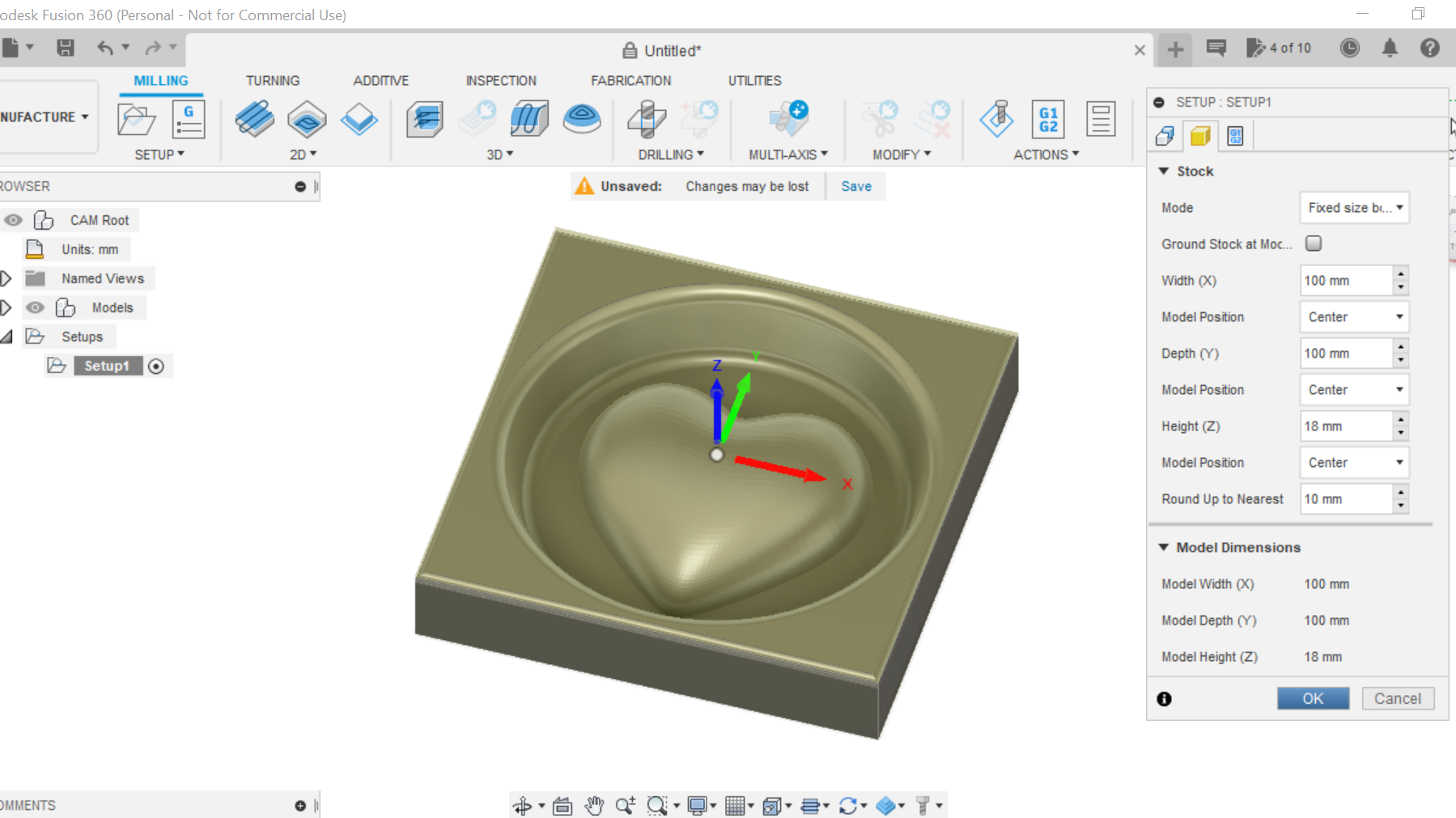The image size is (1456, 818).
Task: Open the Setup Sheet action icon
Action: [1101, 119]
